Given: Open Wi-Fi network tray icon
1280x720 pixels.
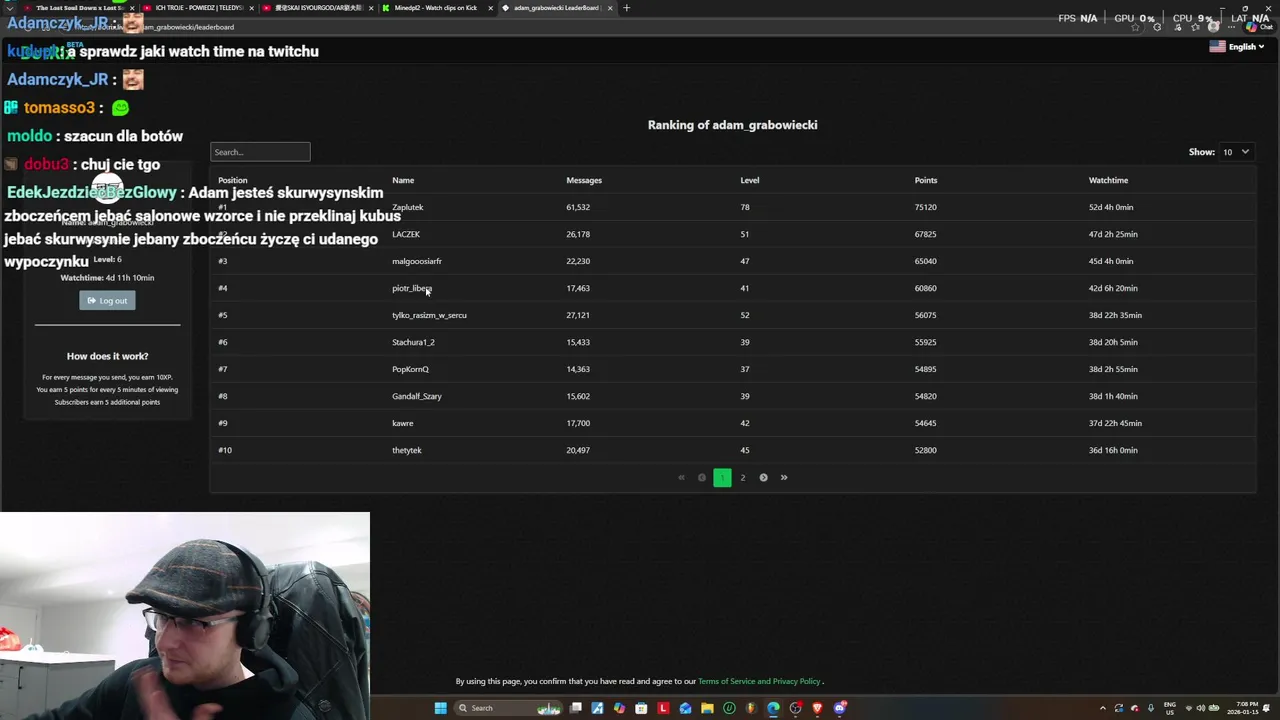Looking at the screenshot, I should coord(1188,708).
